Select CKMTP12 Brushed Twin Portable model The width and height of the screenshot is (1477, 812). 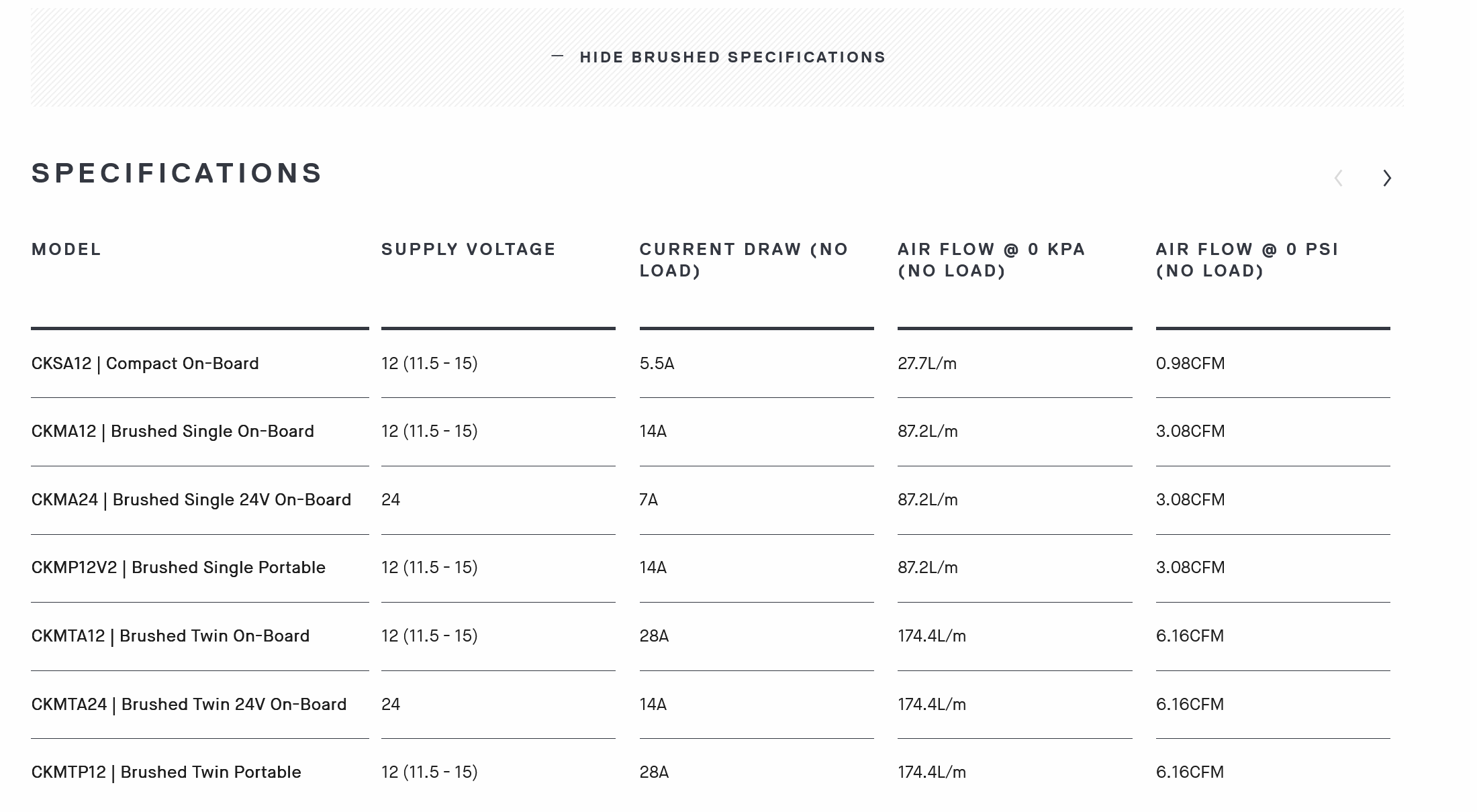pyautogui.click(x=166, y=772)
